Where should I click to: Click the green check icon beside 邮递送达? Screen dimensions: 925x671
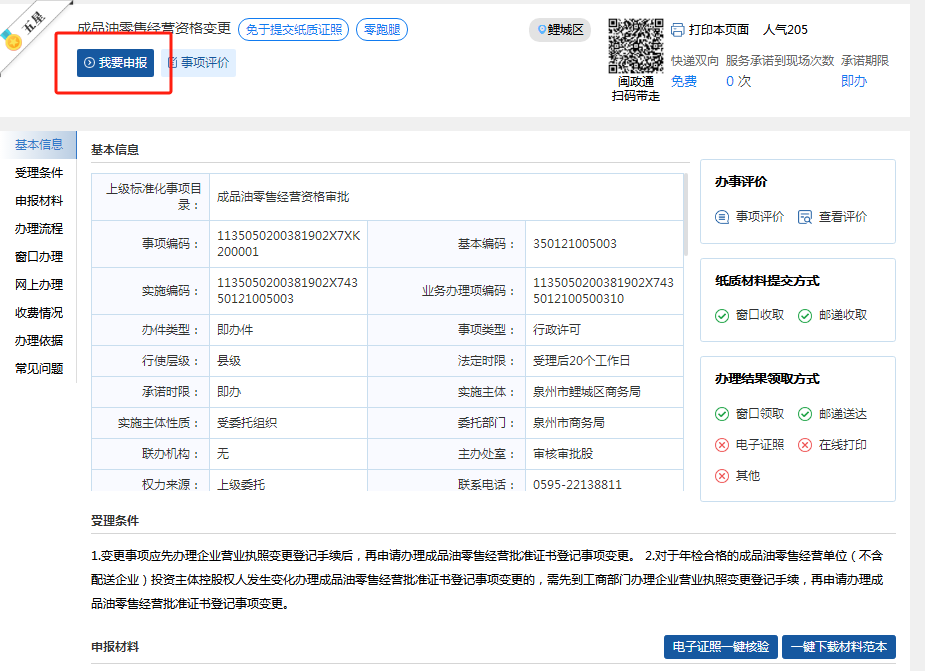point(805,414)
